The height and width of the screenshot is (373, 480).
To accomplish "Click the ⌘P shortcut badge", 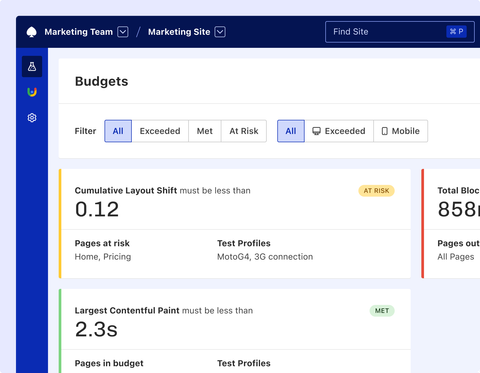I will pos(456,32).
